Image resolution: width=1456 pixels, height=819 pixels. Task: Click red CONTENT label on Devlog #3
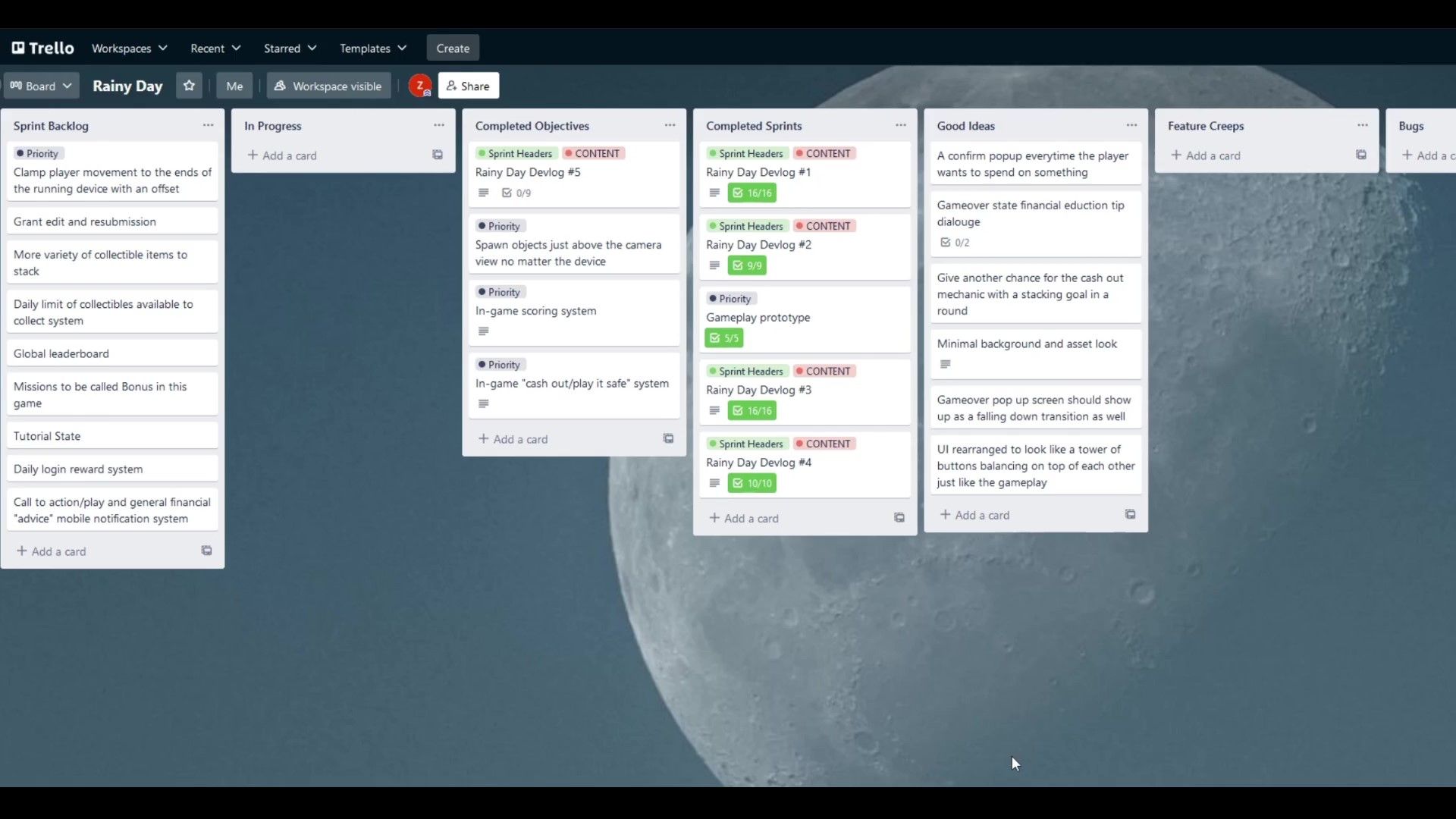pyautogui.click(x=824, y=372)
